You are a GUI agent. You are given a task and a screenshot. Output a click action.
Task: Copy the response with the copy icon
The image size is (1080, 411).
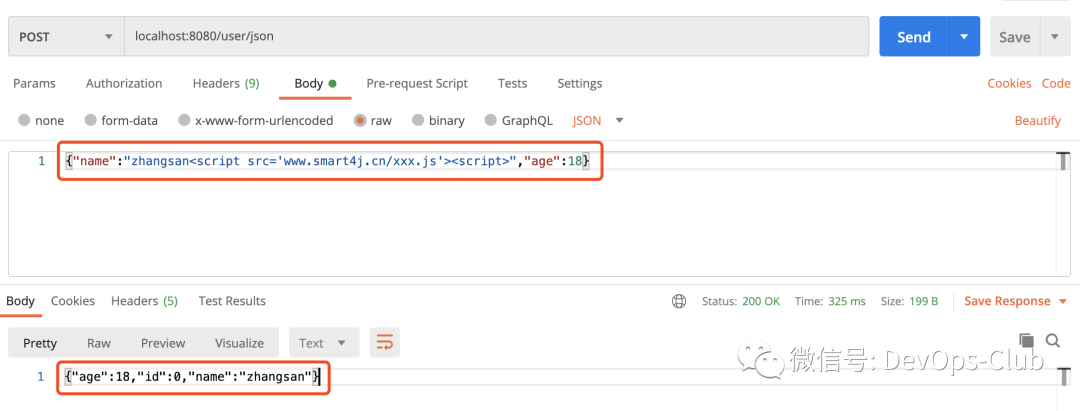pos(1026,340)
